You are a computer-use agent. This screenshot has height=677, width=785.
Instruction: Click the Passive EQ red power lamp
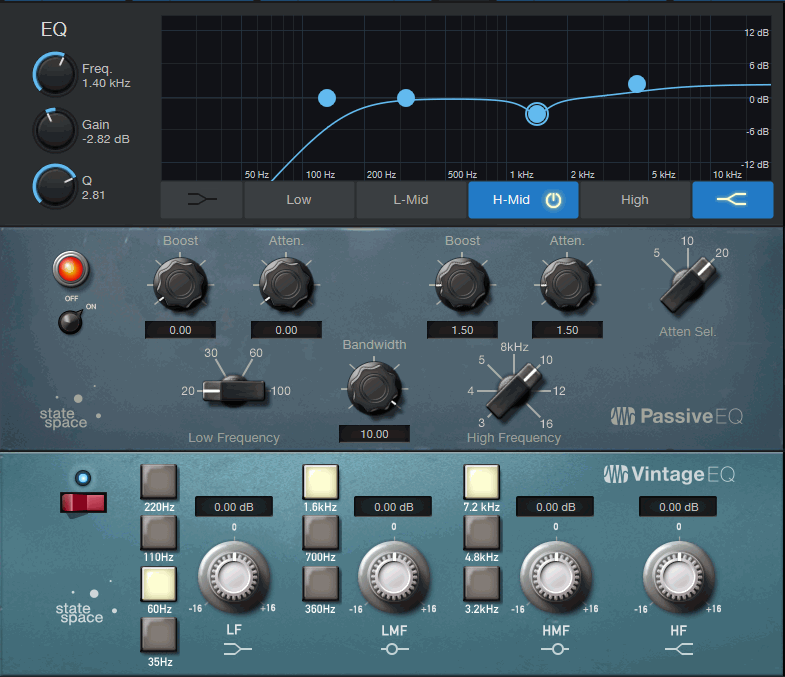coord(71,269)
